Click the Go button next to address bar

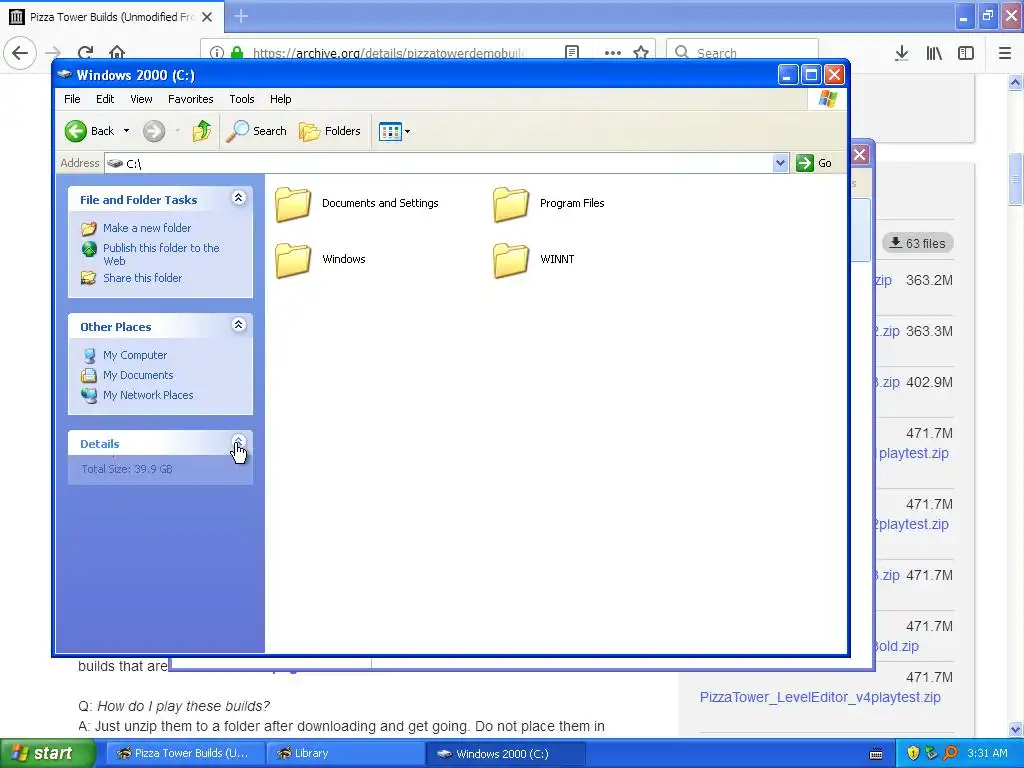click(x=814, y=163)
